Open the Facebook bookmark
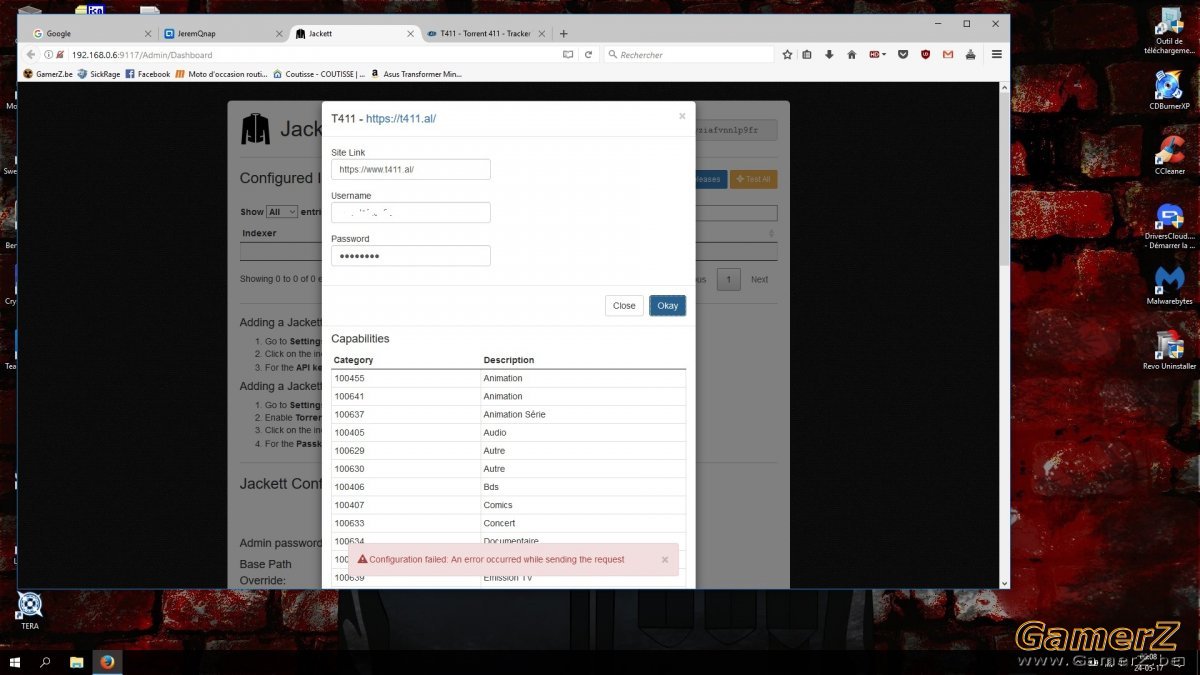The width and height of the screenshot is (1200, 675). [x=148, y=74]
